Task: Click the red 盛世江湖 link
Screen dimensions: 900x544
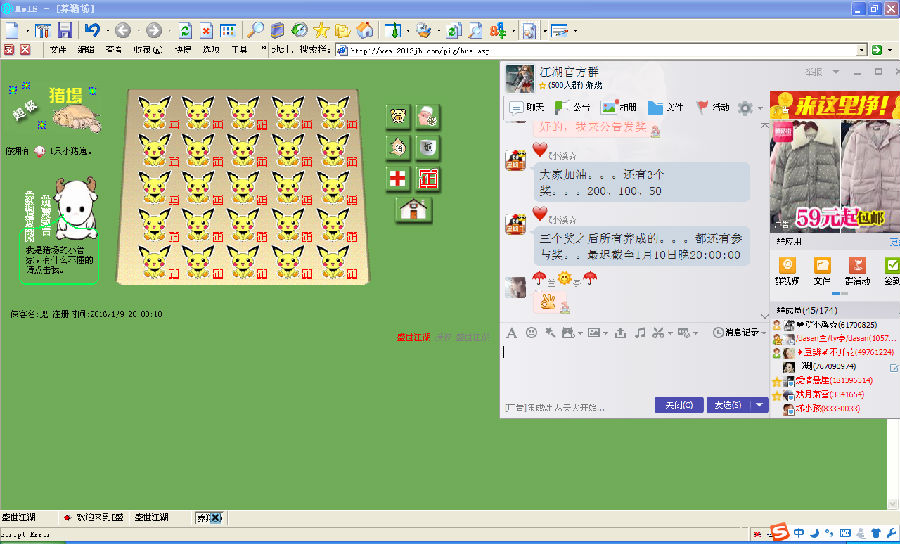Action: tap(413, 337)
